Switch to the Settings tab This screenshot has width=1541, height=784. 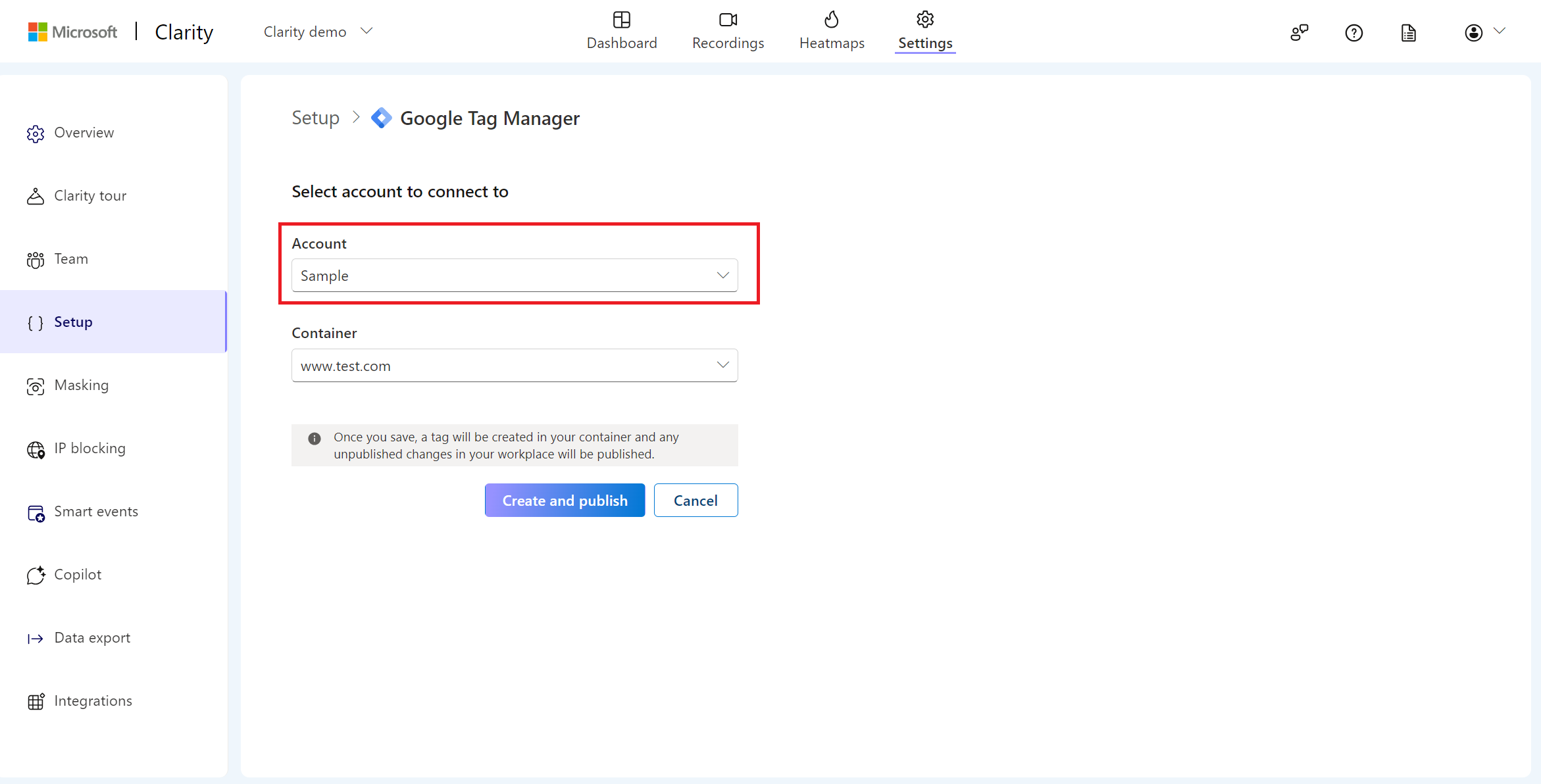point(925,31)
